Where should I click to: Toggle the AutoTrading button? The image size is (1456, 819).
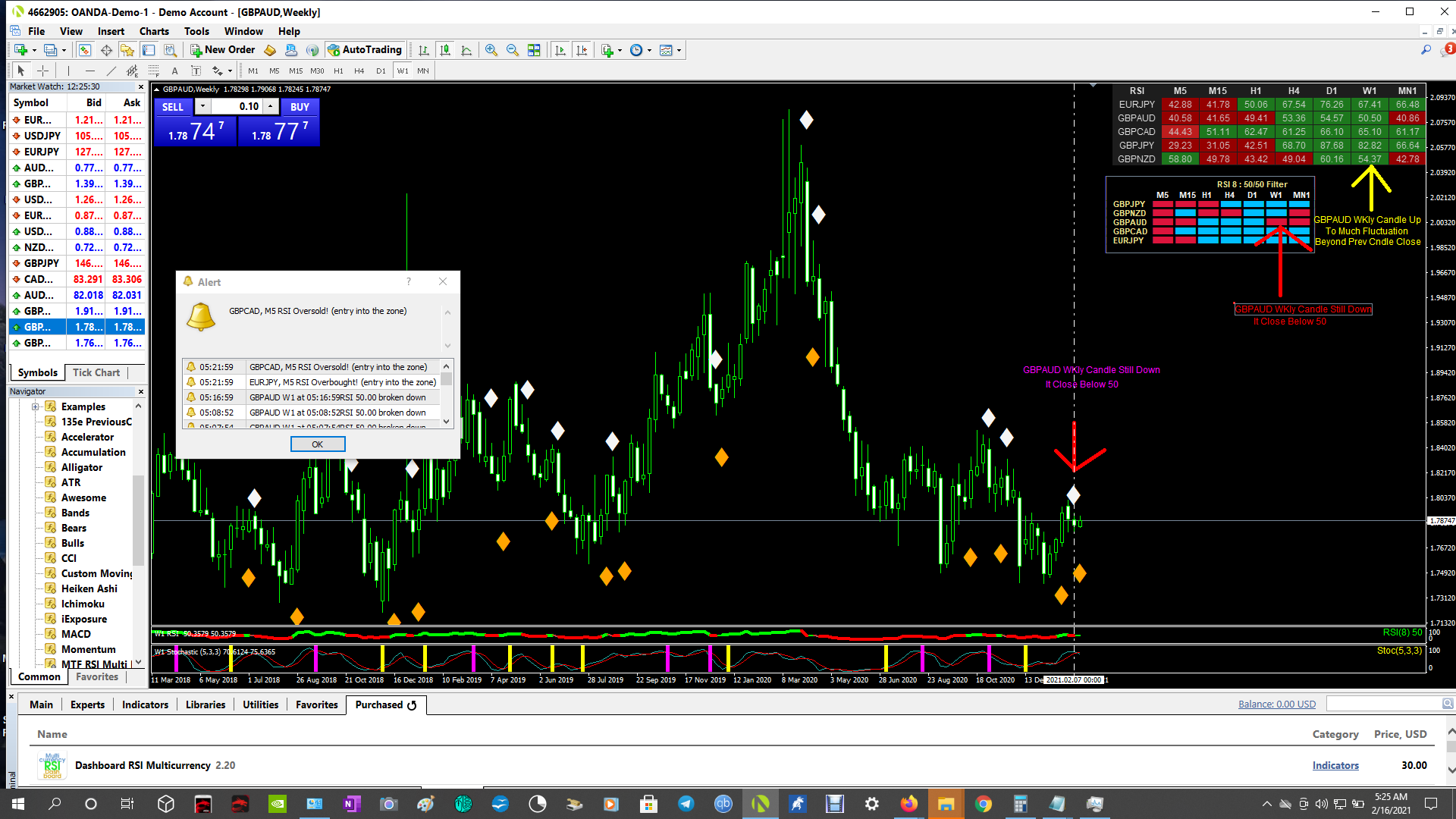pyautogui.click(x=365, y=50)
